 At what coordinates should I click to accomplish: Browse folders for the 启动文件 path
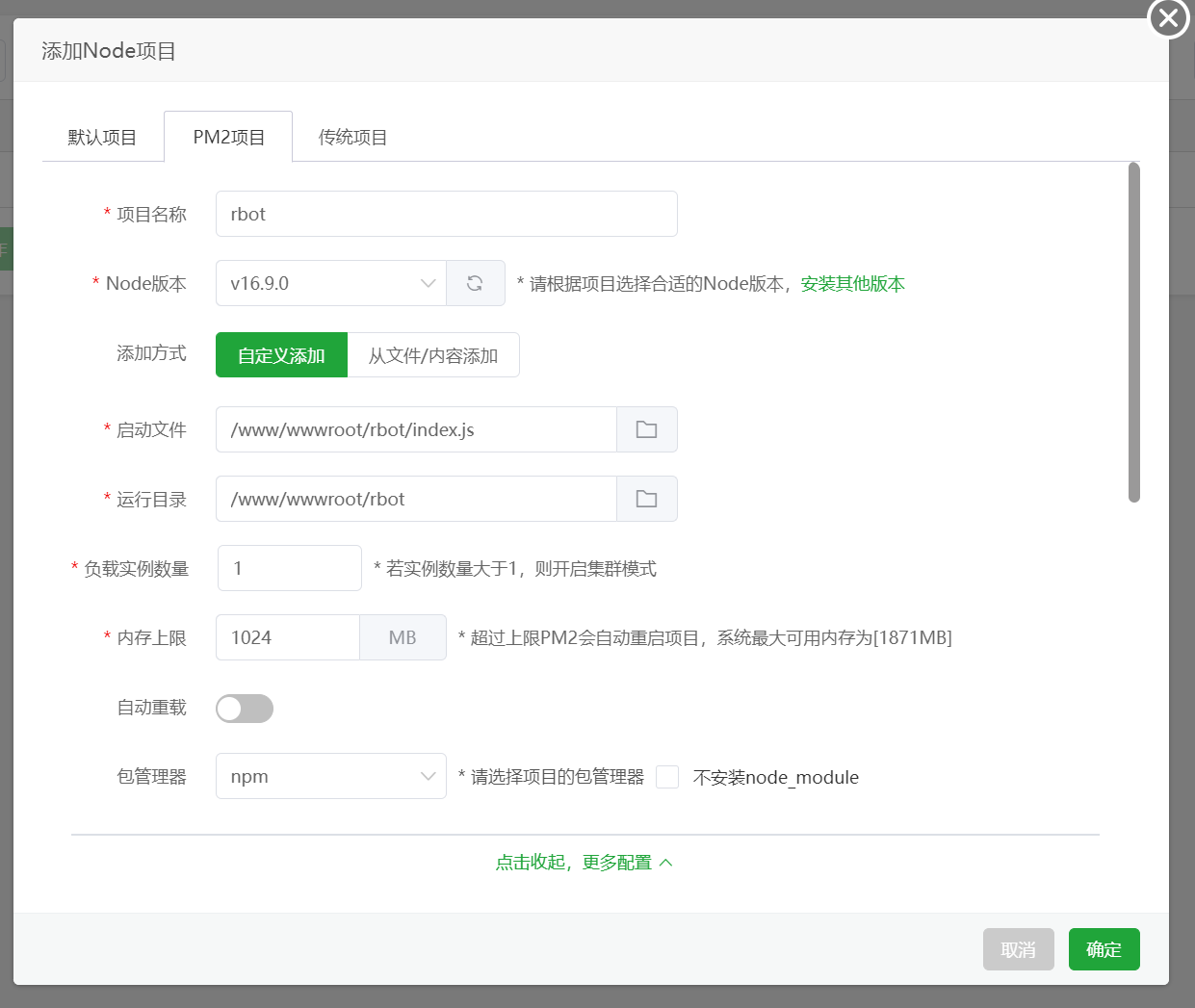(x=647, y=429)
